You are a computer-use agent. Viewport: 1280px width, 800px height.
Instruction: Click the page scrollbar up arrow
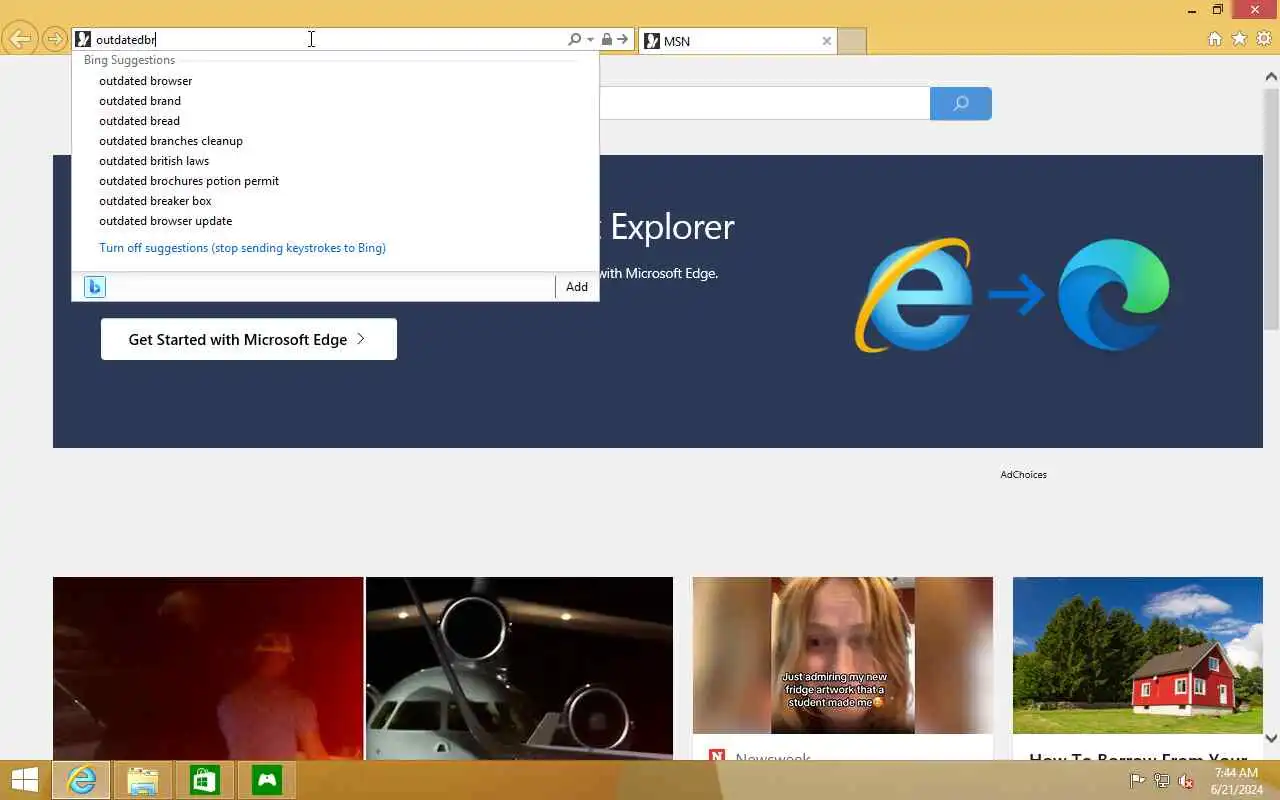click(1271, 77)
